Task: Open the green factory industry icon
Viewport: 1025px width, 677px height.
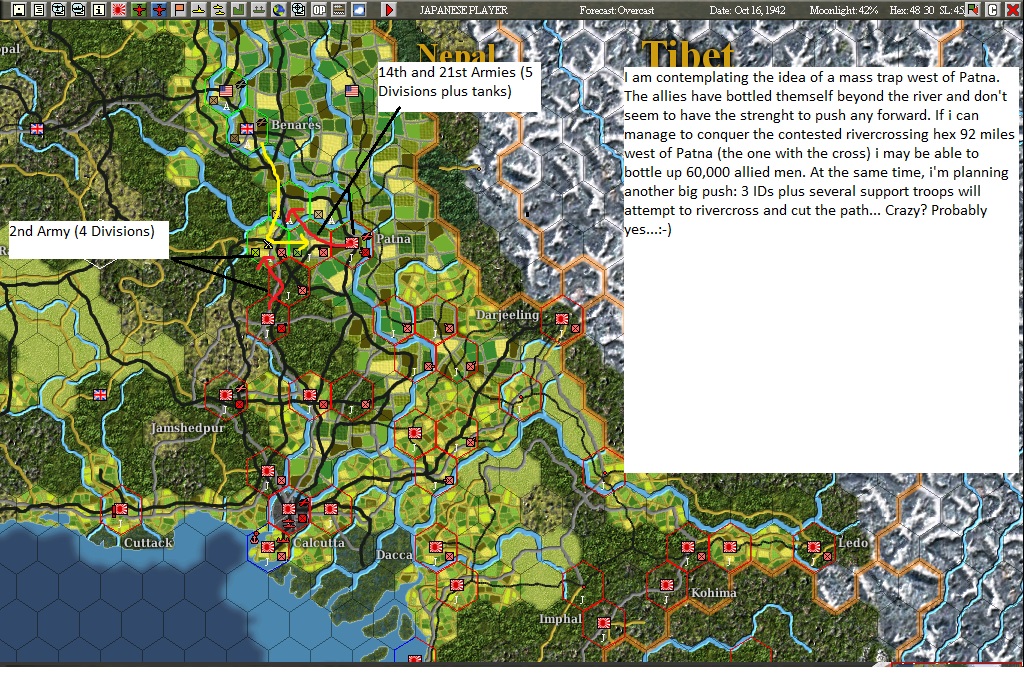Action: [239, 9]
